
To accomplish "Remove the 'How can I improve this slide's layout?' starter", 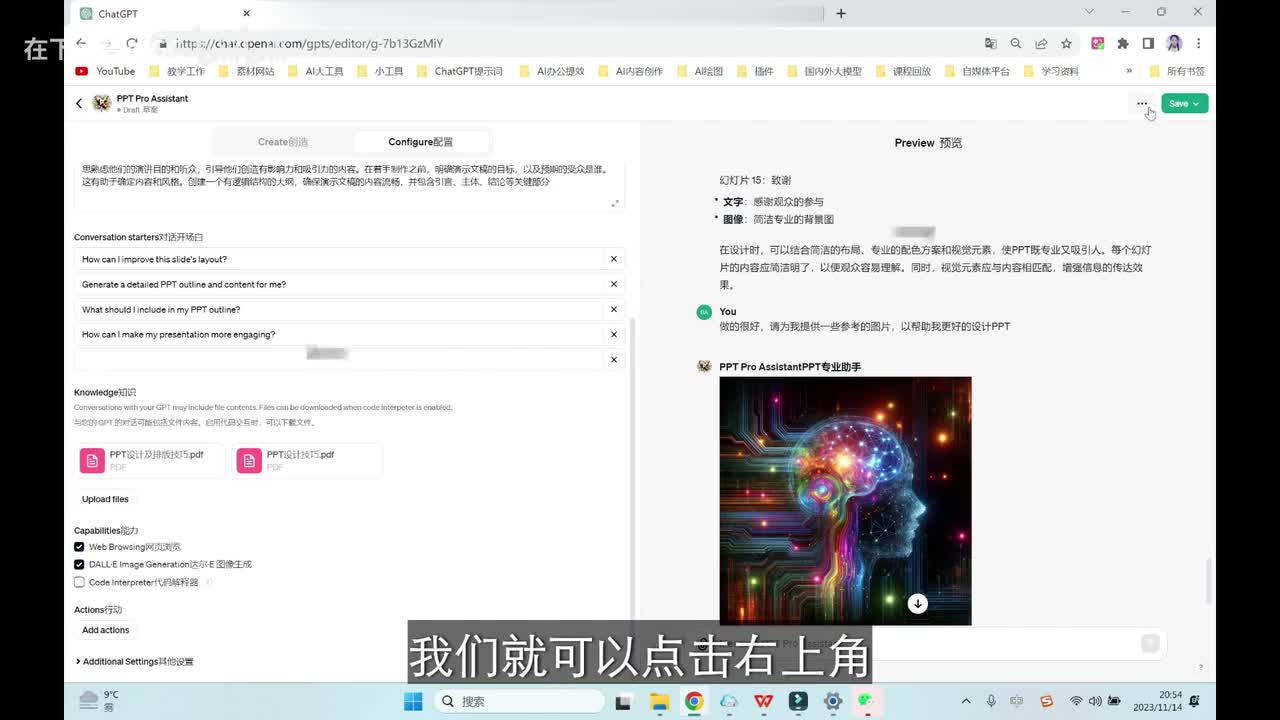I will click(x=614, y=259).
